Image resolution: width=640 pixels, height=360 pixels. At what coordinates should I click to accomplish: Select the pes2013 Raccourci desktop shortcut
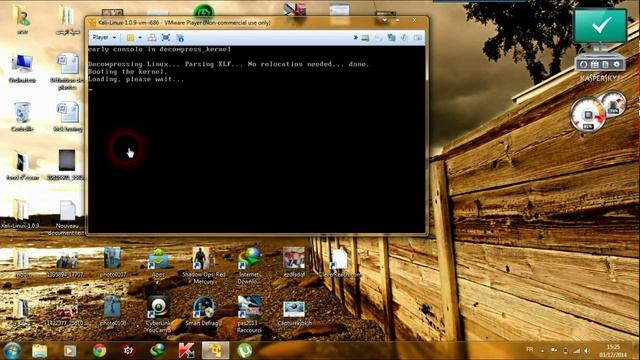tap(249, 313)
